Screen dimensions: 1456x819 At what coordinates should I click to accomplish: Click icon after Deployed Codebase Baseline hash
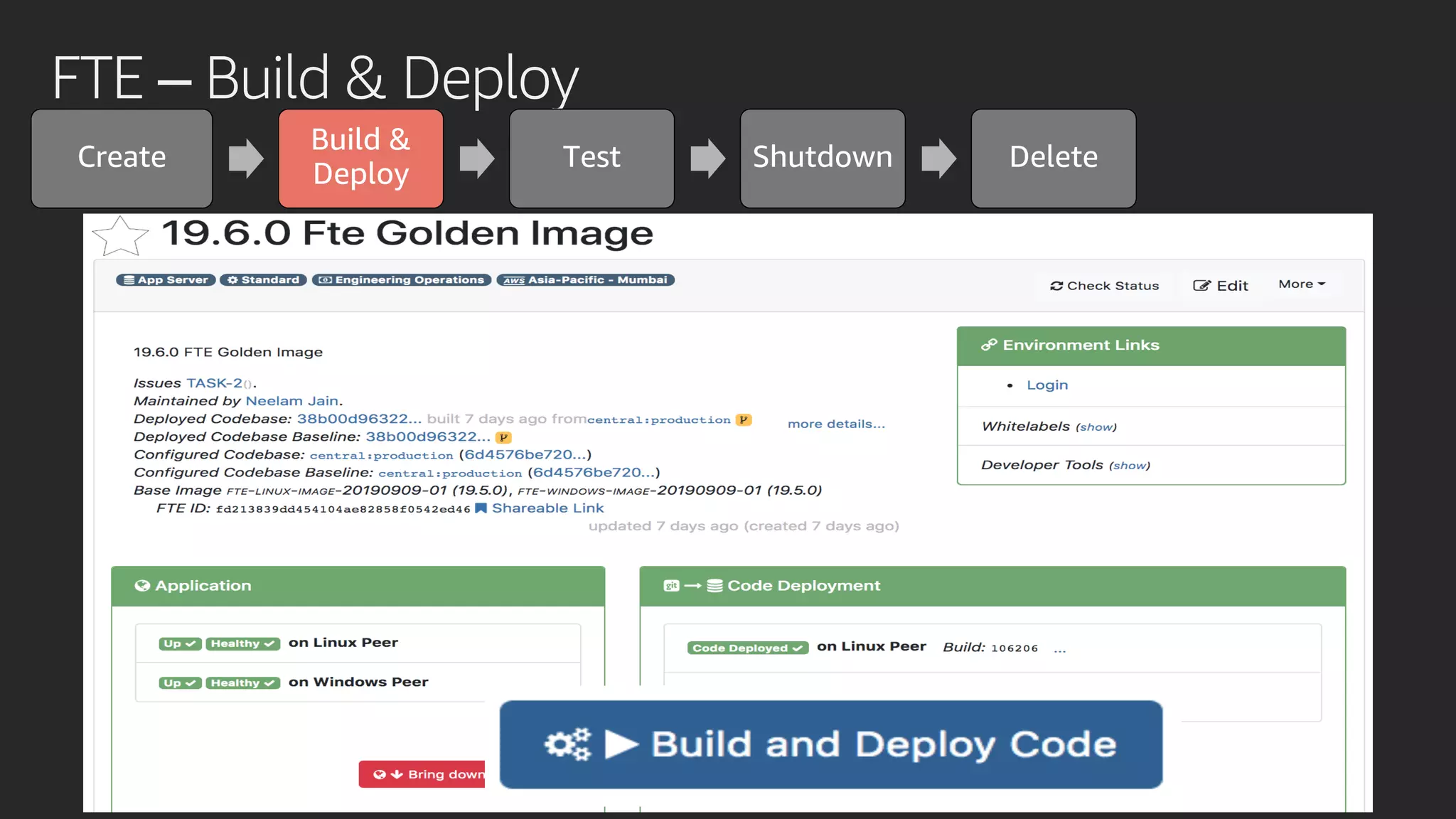503,438
